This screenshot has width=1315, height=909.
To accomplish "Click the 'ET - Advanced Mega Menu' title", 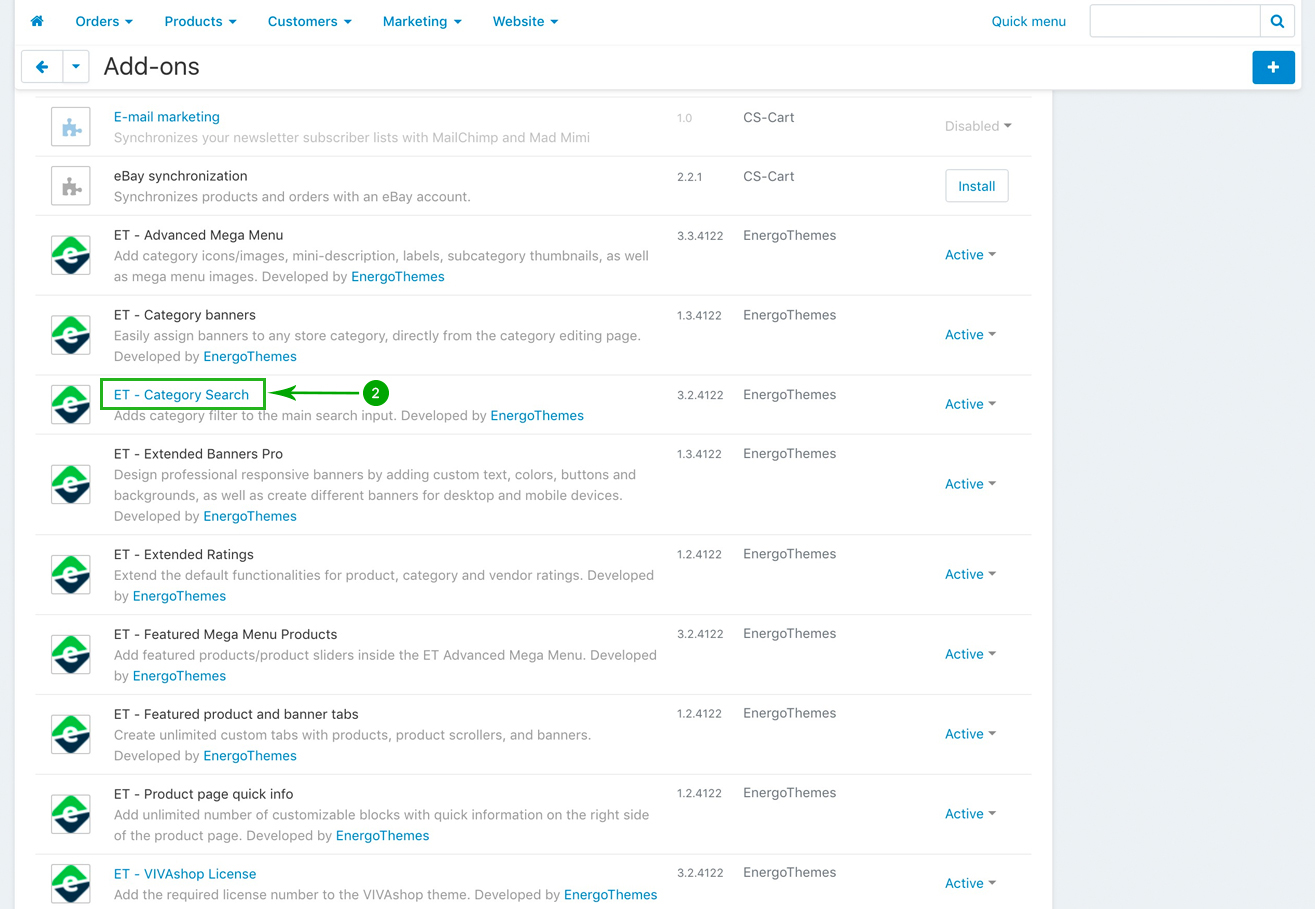I will [198, 236].
